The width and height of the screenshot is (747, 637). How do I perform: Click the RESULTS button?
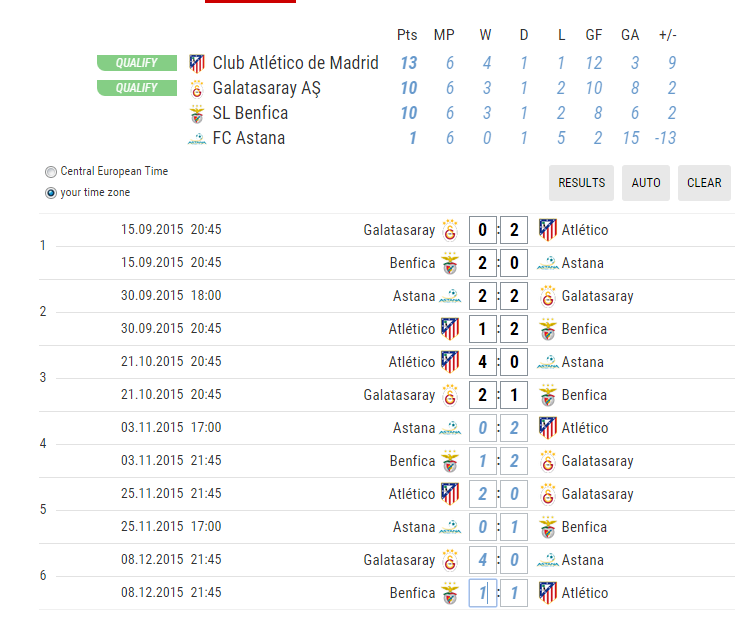click(x=581, y=183)
